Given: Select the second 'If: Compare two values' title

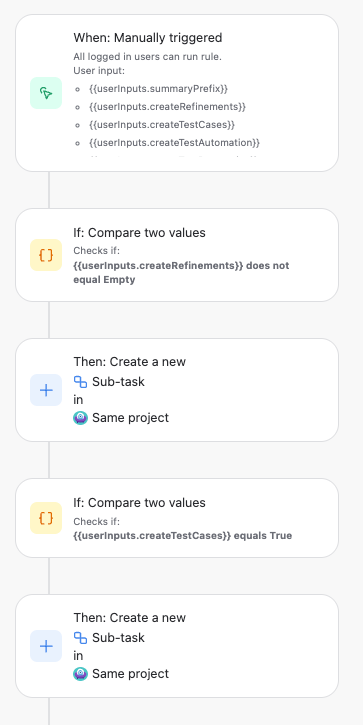Looking at the screenshot, I should click(x=139, y=503).
